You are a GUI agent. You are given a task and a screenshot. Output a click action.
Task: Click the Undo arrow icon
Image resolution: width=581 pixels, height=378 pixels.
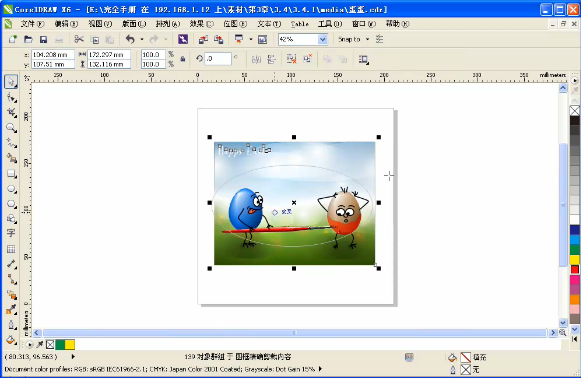click(130, 39)
